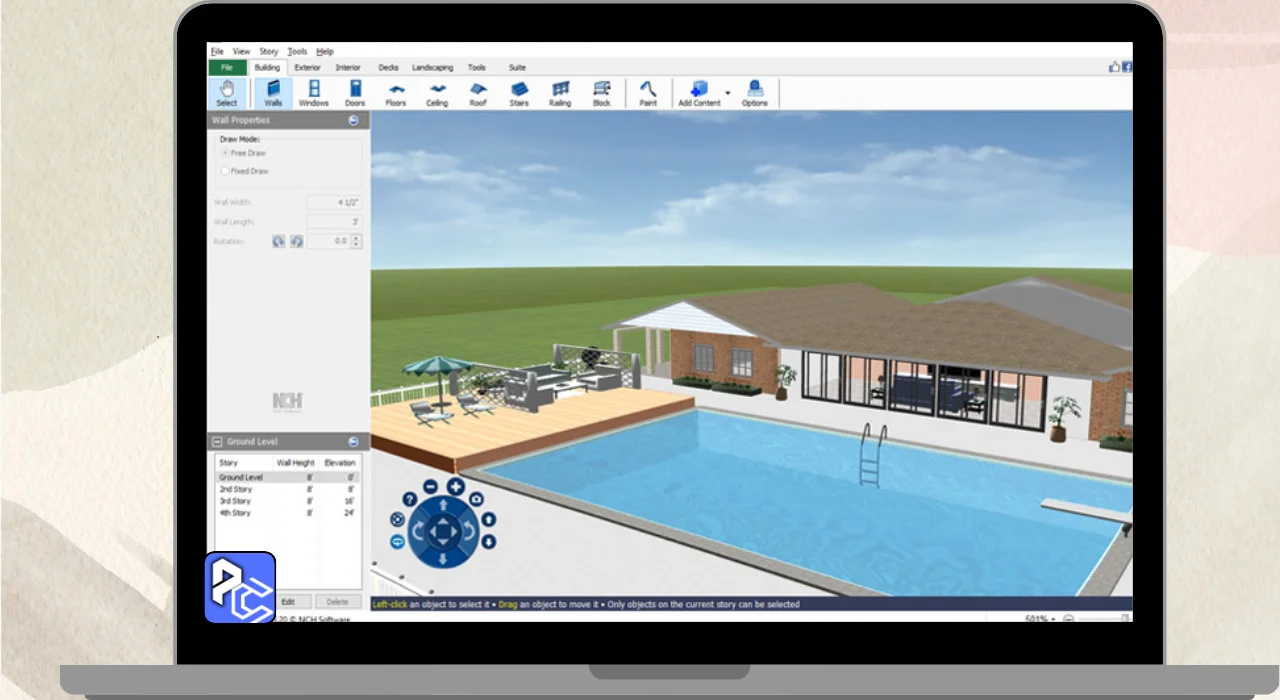Open the Options toolbar button
1280x700 pixels.
coord(755,93)
